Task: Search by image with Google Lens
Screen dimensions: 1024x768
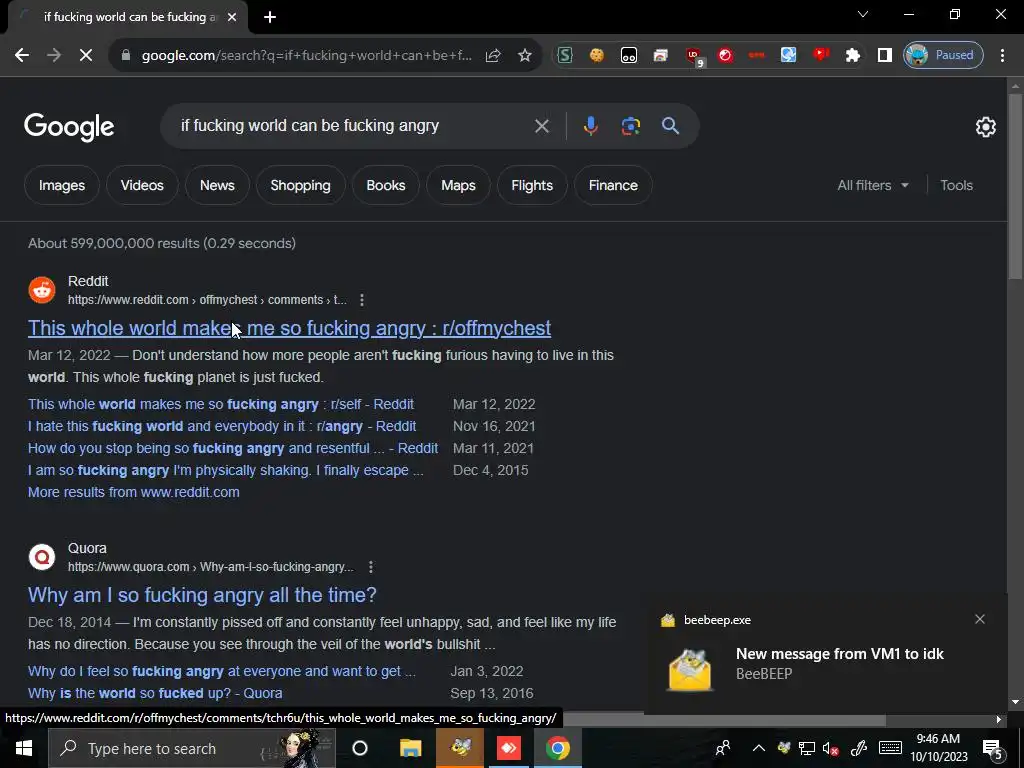Action: (x=630, y=126)
